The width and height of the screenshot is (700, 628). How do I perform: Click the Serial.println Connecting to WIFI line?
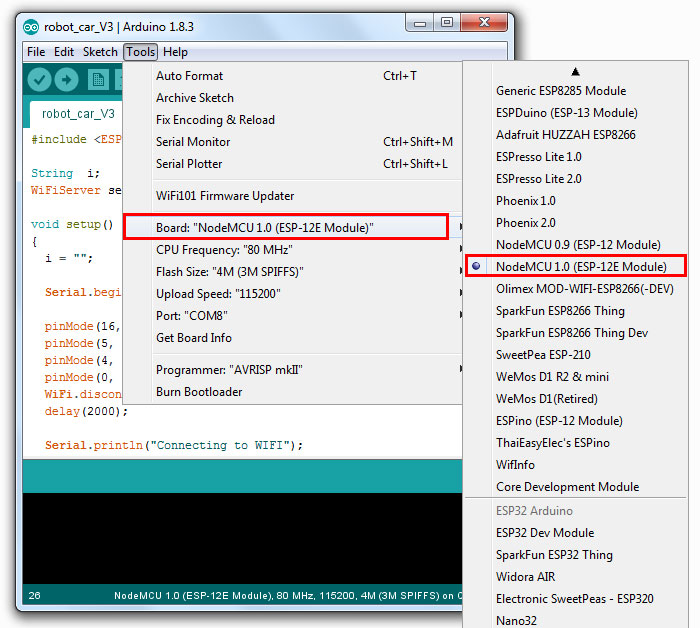click(174, 445)
